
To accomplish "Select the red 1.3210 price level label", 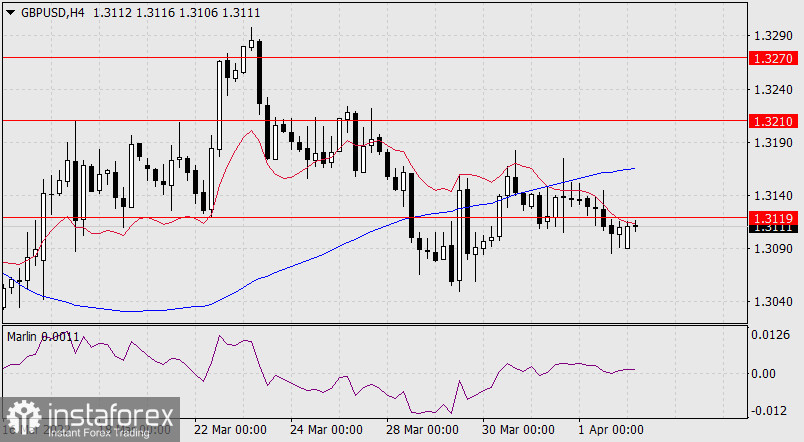I will (774, 120).
